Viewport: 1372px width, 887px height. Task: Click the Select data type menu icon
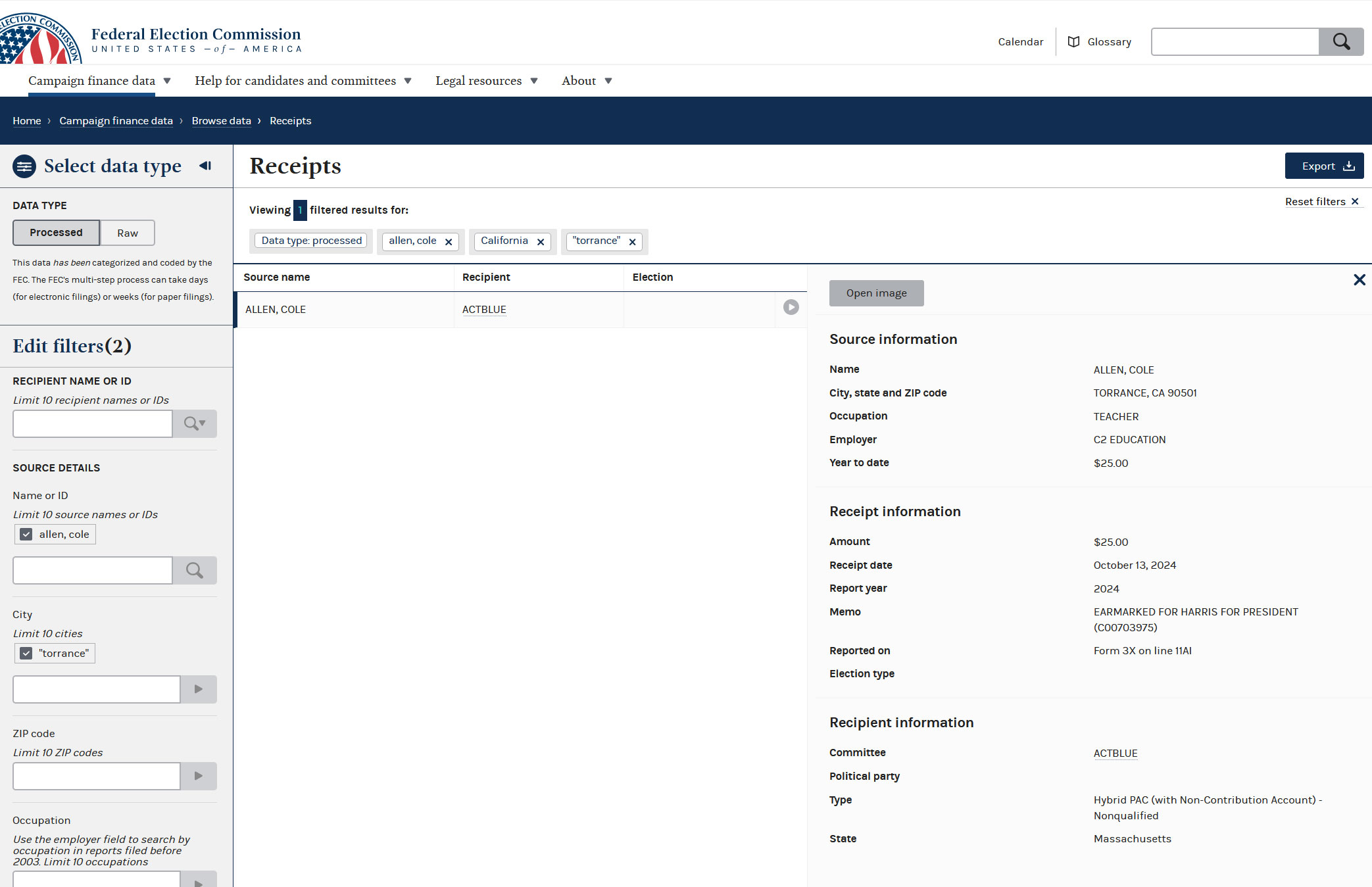point(24,166)
